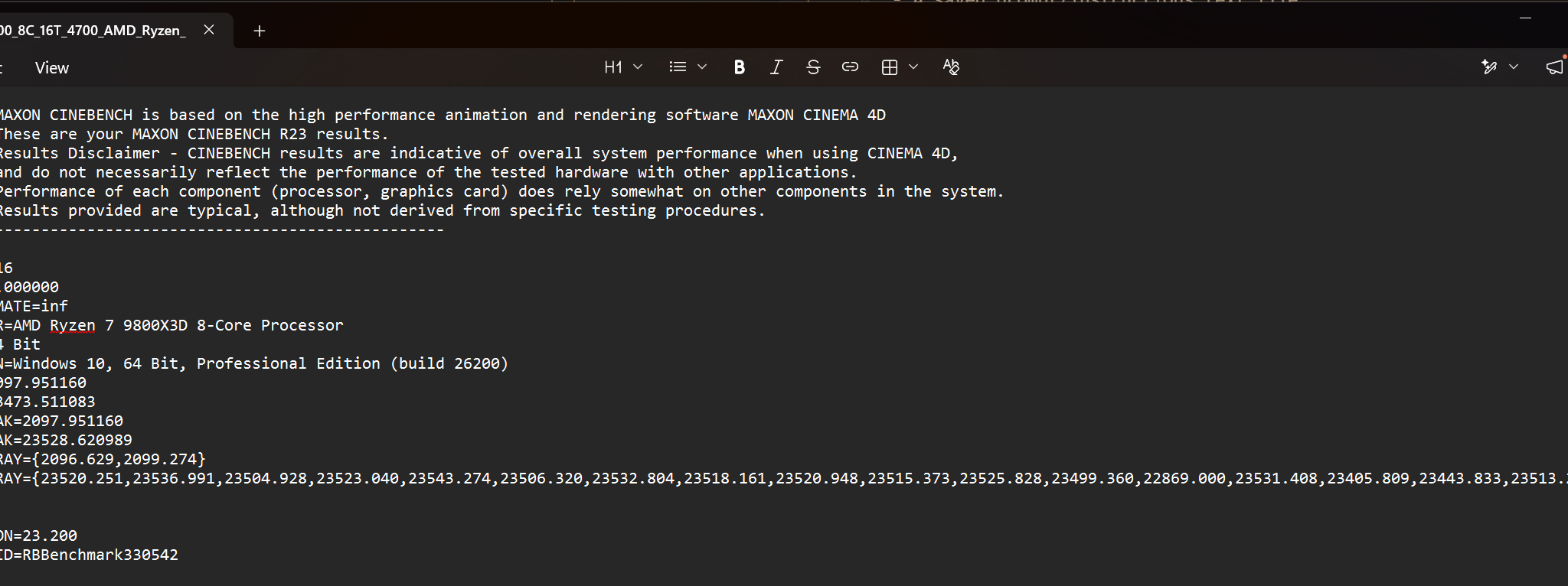The image size is (1568, 586).
Task: Click the value 23528.620989
Action: tap(77, 440)
